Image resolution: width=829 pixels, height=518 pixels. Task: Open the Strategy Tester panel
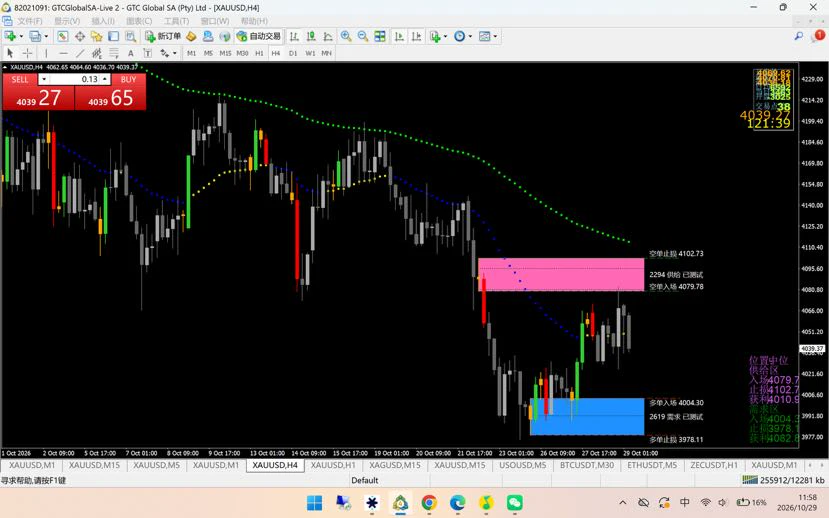pyautogui.click(x=131, y=36)
